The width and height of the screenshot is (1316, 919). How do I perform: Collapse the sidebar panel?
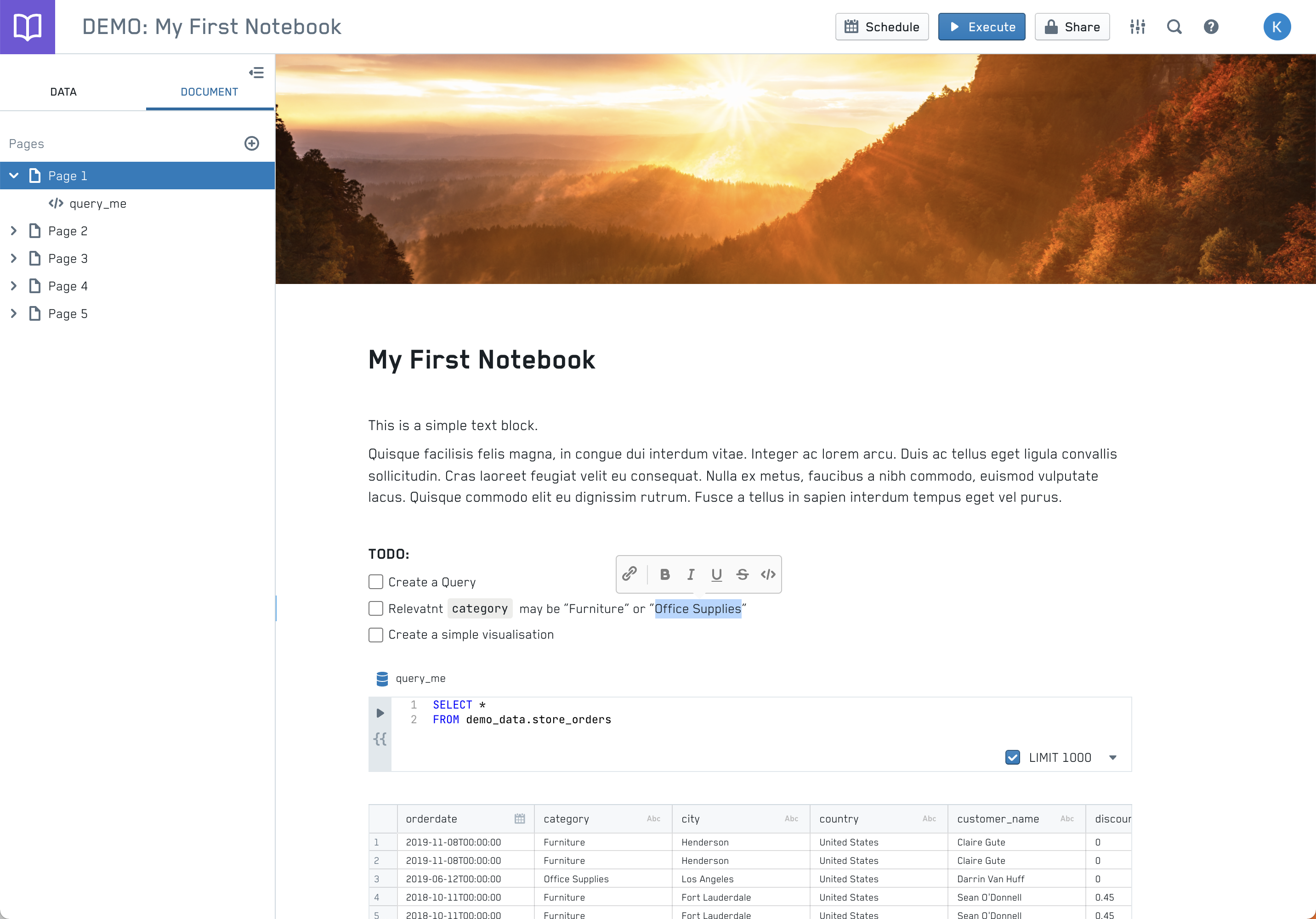[x=256, y=72]
